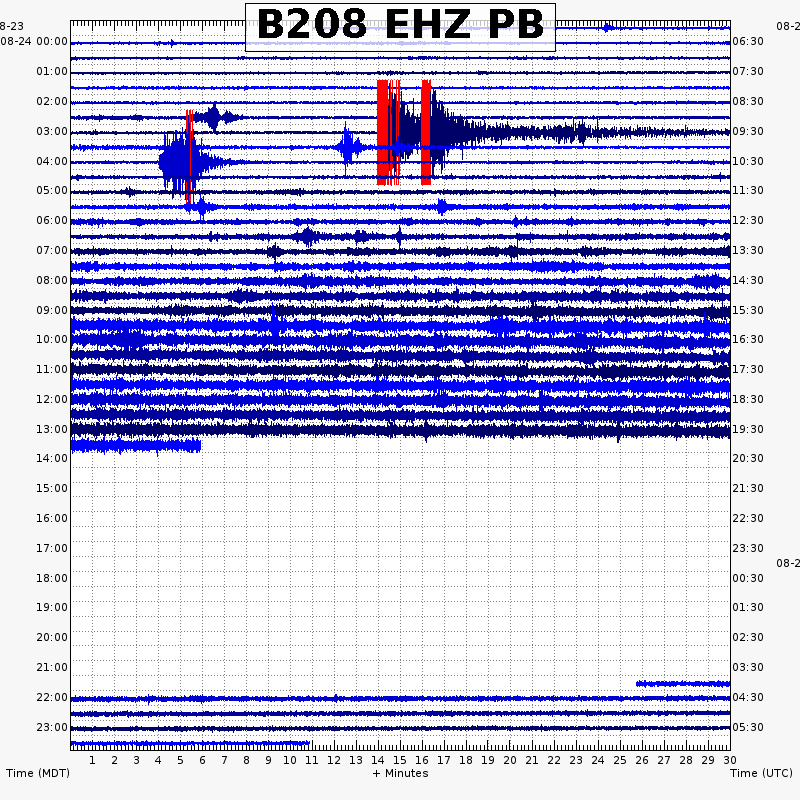Click the Time (MDT) axis label
This screenshot has height=800, width=800.
[38, 773]
